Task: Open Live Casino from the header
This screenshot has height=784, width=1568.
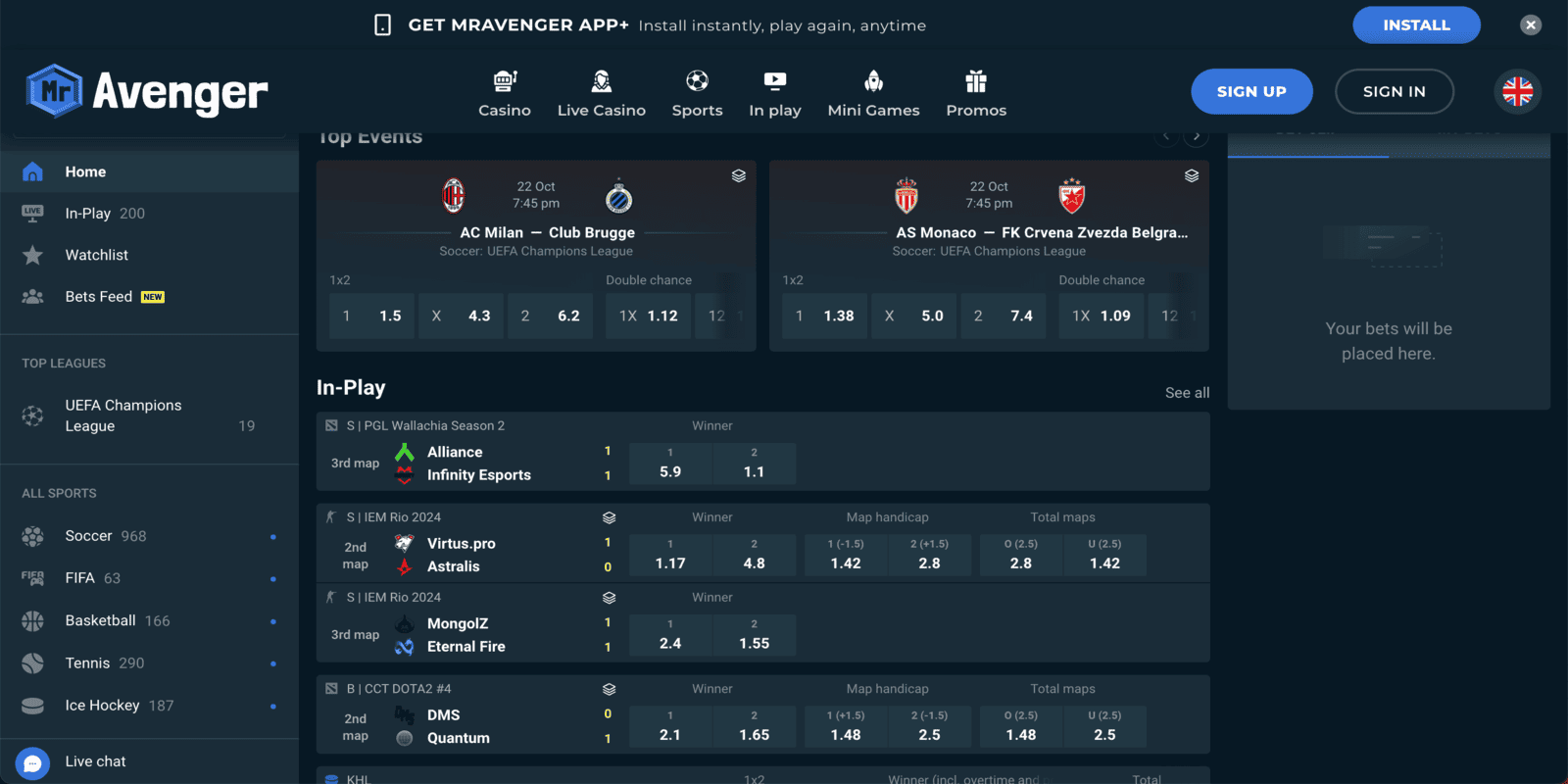Action: tap(601, 81)
